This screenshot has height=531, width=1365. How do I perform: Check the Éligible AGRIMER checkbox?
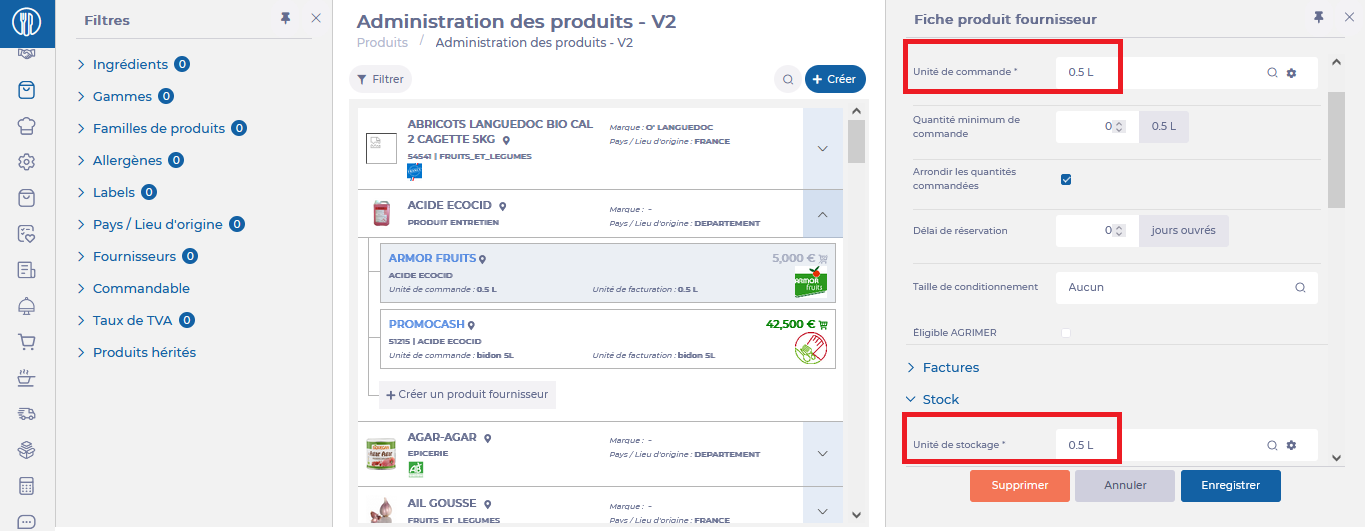pos(1066,332)
